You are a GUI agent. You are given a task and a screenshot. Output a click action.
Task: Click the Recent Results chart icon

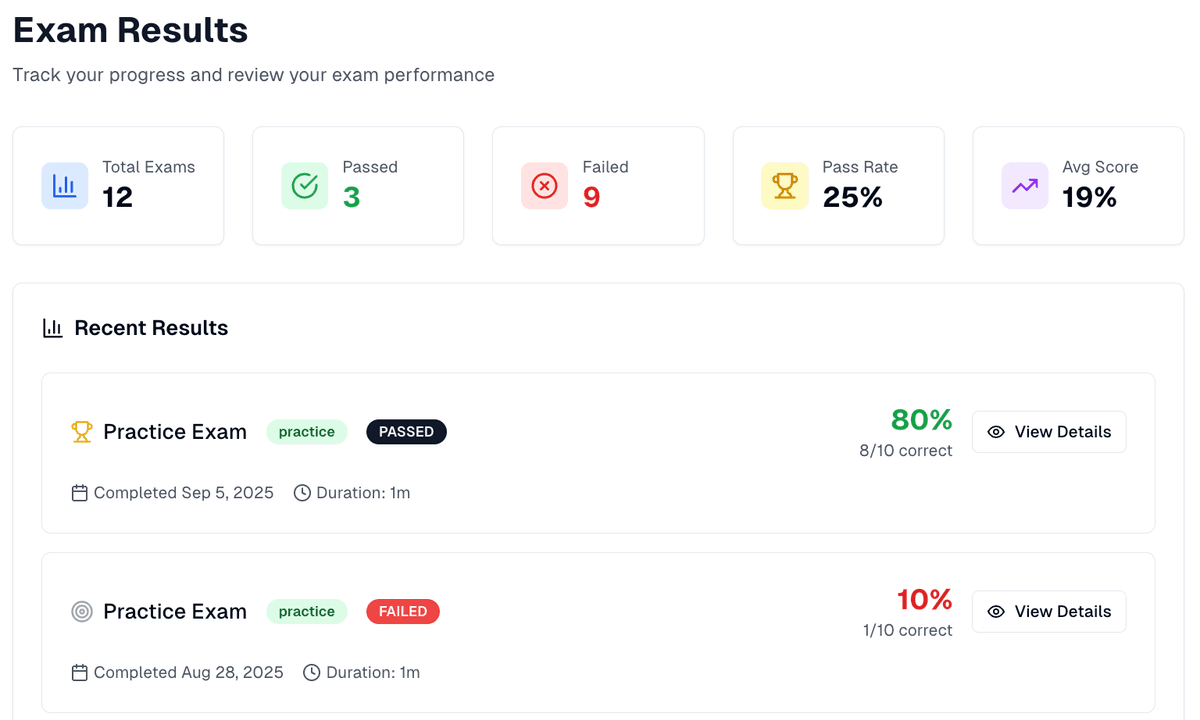point(53,328)
